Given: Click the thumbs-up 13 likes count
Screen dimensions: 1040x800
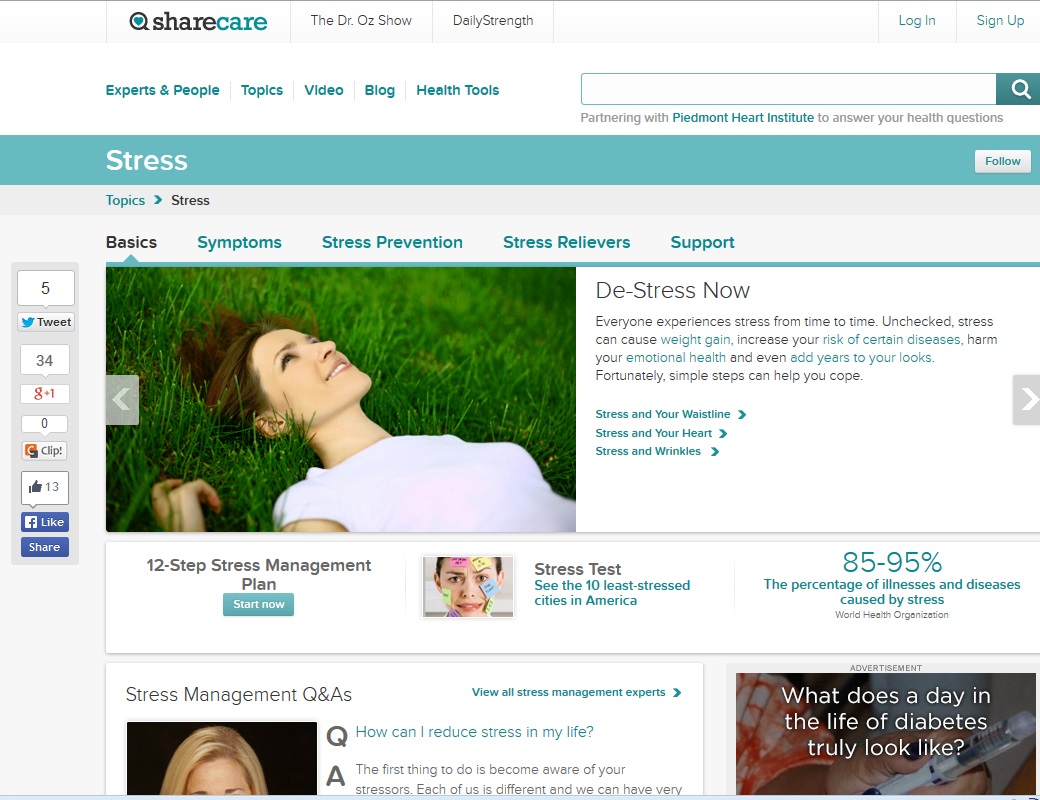Looking at the screenshot, I should pyautogui.click(x=44, y=487).
